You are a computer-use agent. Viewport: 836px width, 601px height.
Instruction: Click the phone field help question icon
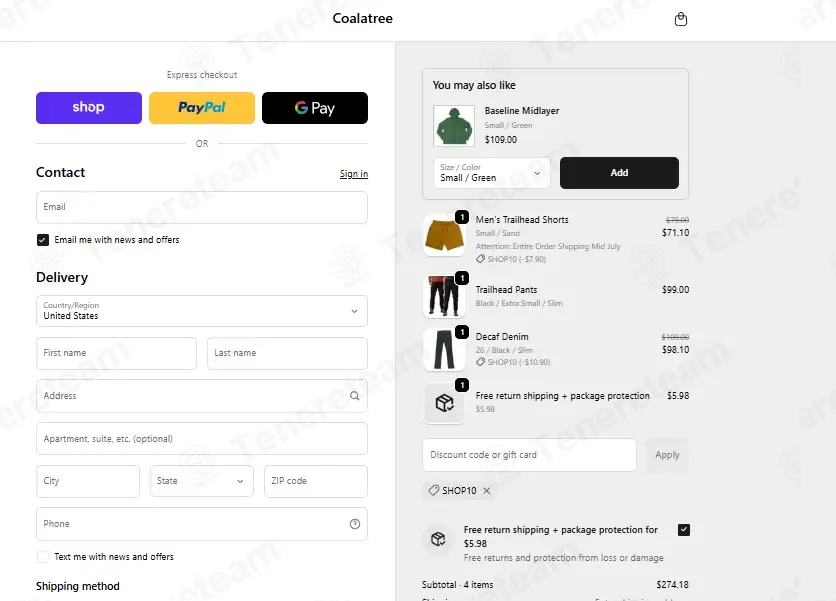355,524
